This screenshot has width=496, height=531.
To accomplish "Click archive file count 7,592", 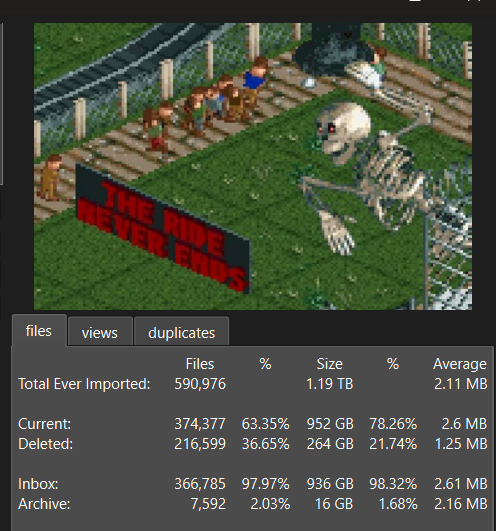I will point(208,504).
